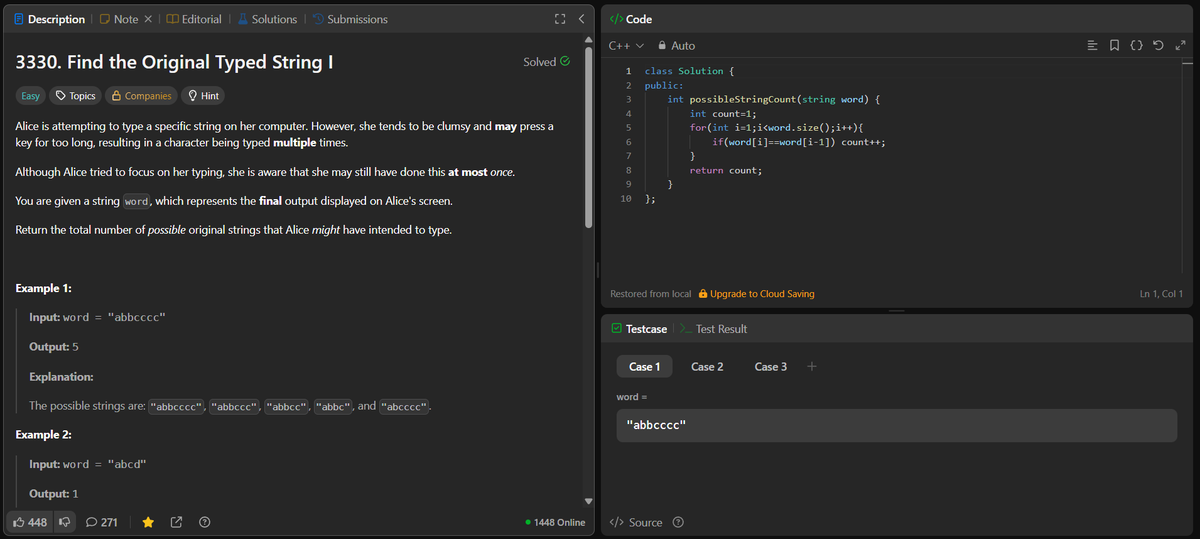Click the Auto indentation label
1200x539 pixels.
(x=683, y=46)
